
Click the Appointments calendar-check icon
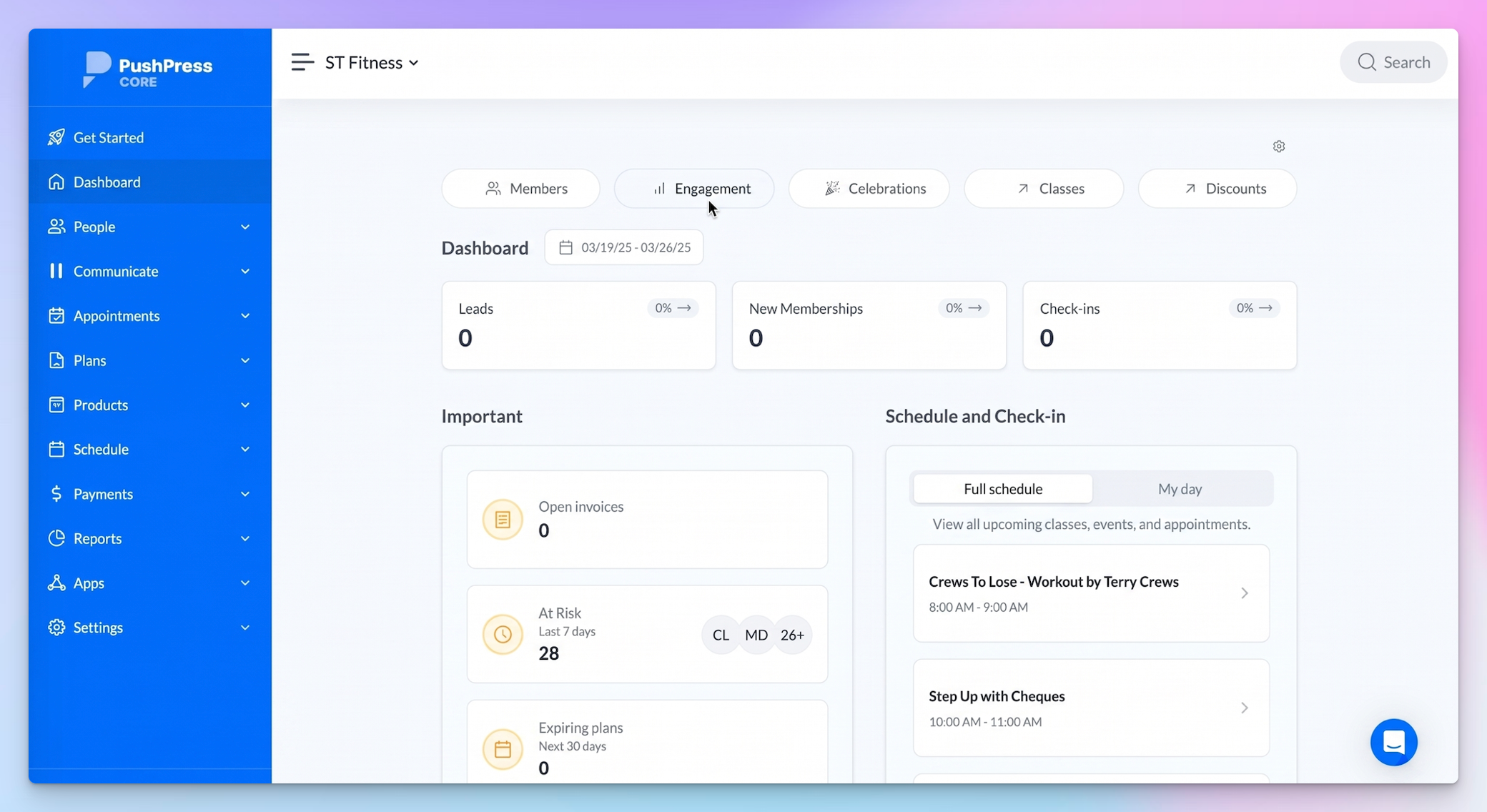coord(56,315)
